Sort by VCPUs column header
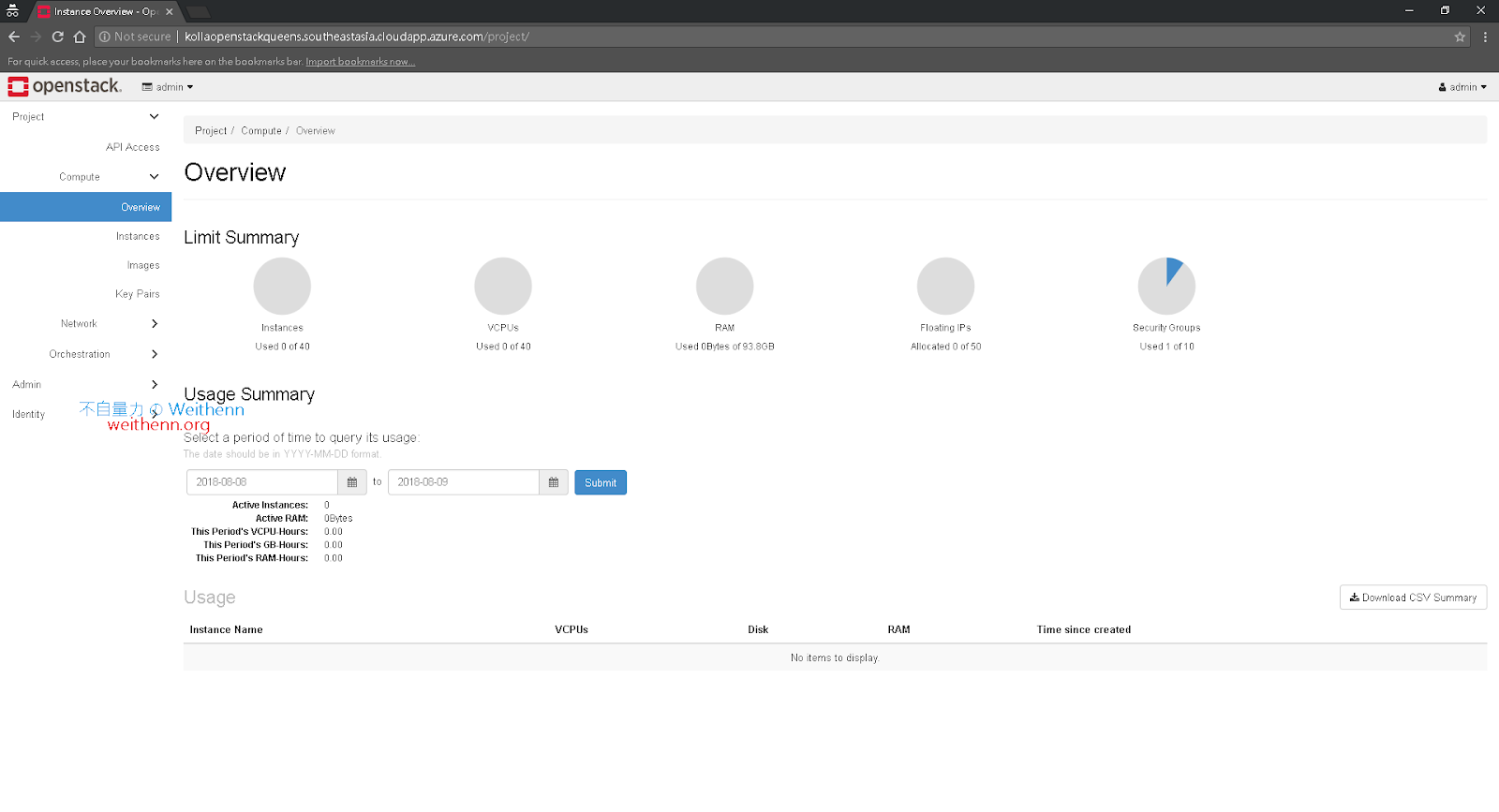The height and width of the screenshot is (812, 1499). [x=571, y=630]
